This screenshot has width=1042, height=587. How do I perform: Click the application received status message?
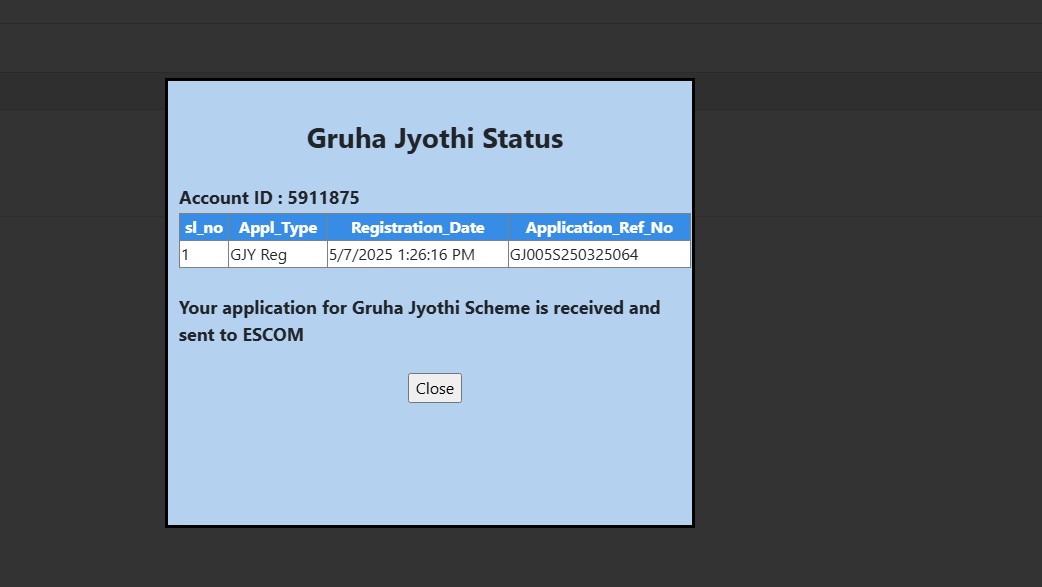419,321
